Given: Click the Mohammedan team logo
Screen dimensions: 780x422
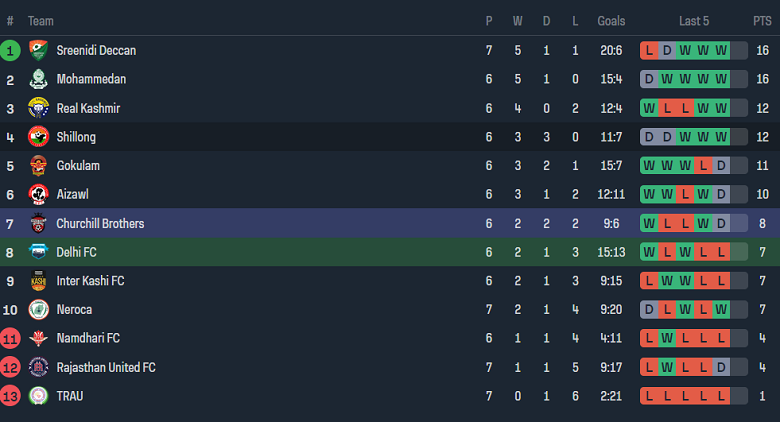Looking at the screenshot, I should 39,79.
